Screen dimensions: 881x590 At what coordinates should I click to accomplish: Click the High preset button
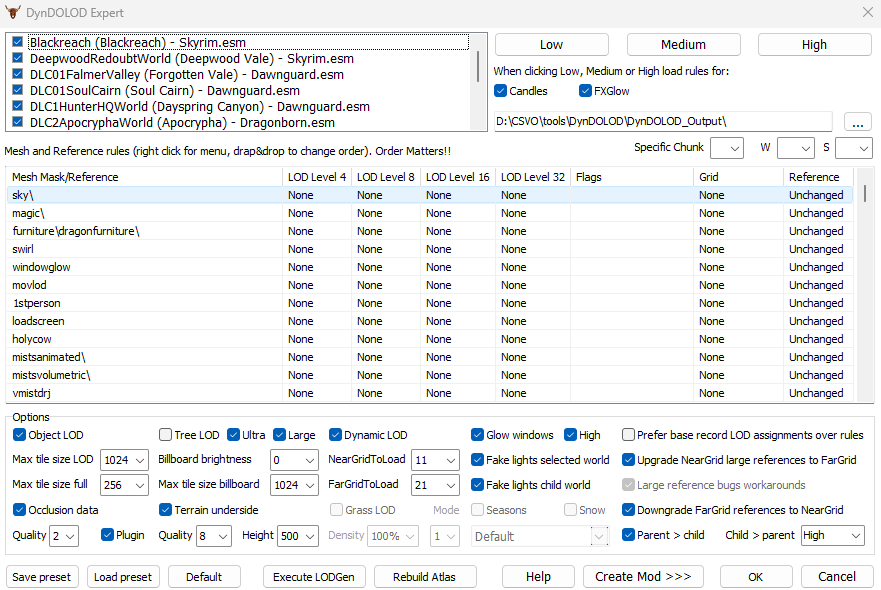pyautogui.click(x=814, y=44)
